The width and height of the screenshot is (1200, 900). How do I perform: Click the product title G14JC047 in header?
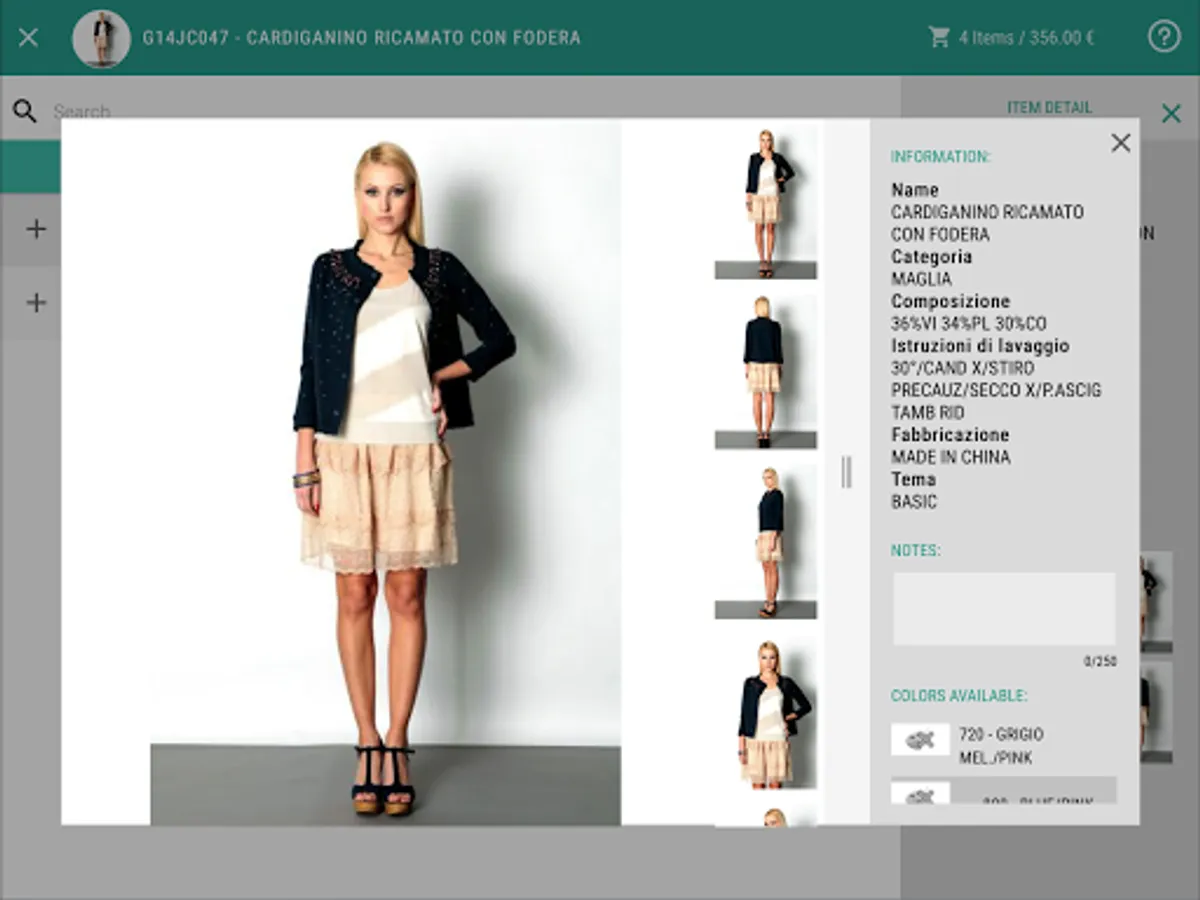[x=361, y=38]
